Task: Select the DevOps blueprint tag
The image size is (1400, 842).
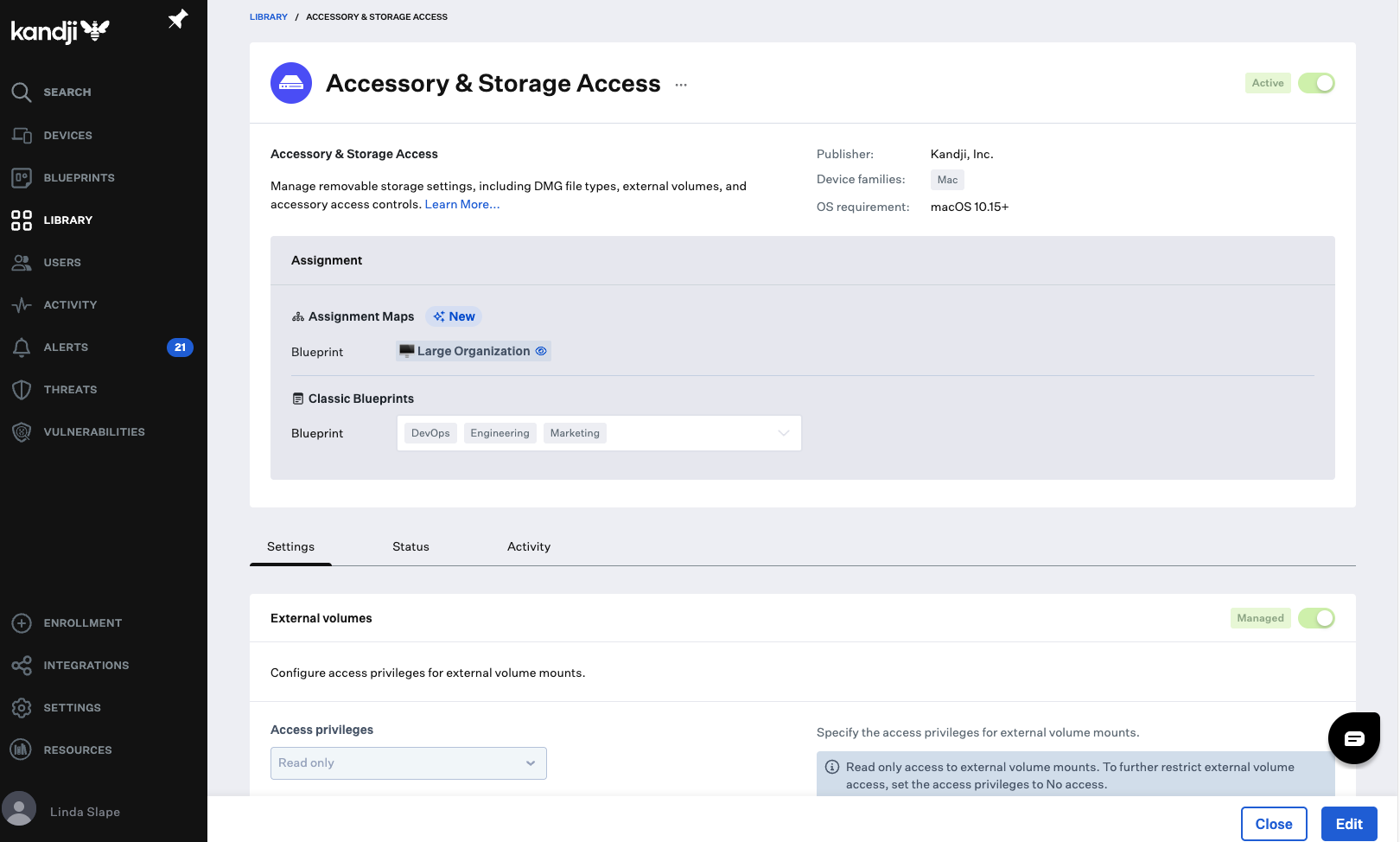Action: click(430, 433)
